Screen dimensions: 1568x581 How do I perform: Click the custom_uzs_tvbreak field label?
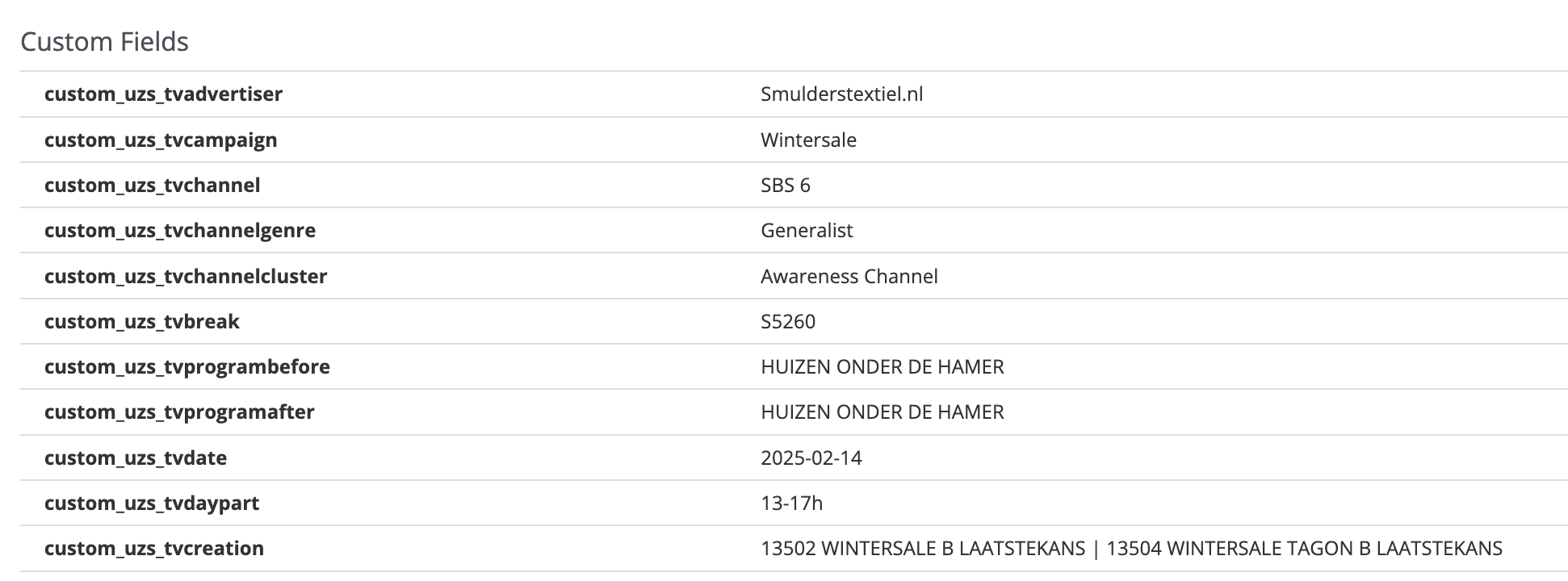click(142, 322)
